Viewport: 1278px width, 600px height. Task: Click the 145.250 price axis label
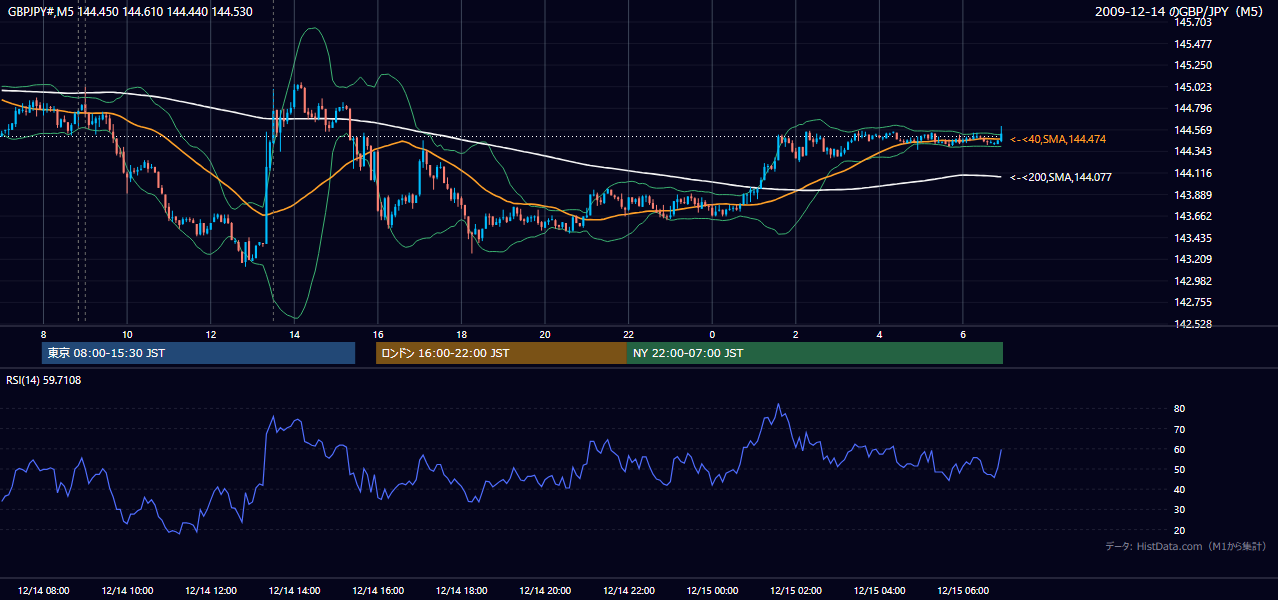[x=1191, y=65]
